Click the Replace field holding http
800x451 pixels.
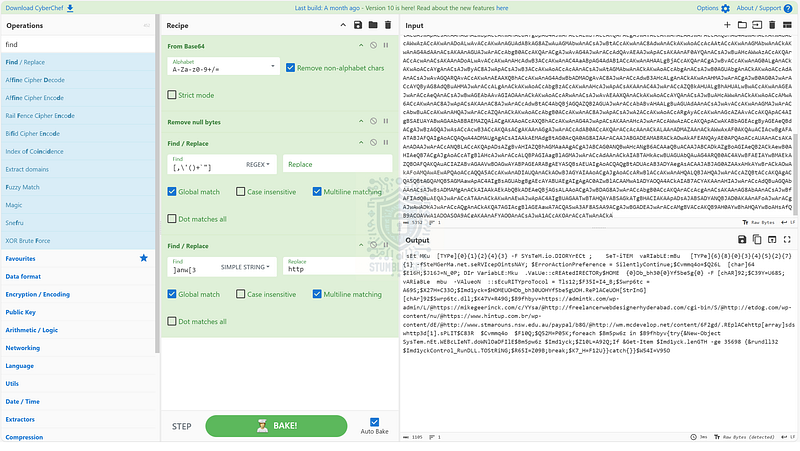[x=337, y=266]
